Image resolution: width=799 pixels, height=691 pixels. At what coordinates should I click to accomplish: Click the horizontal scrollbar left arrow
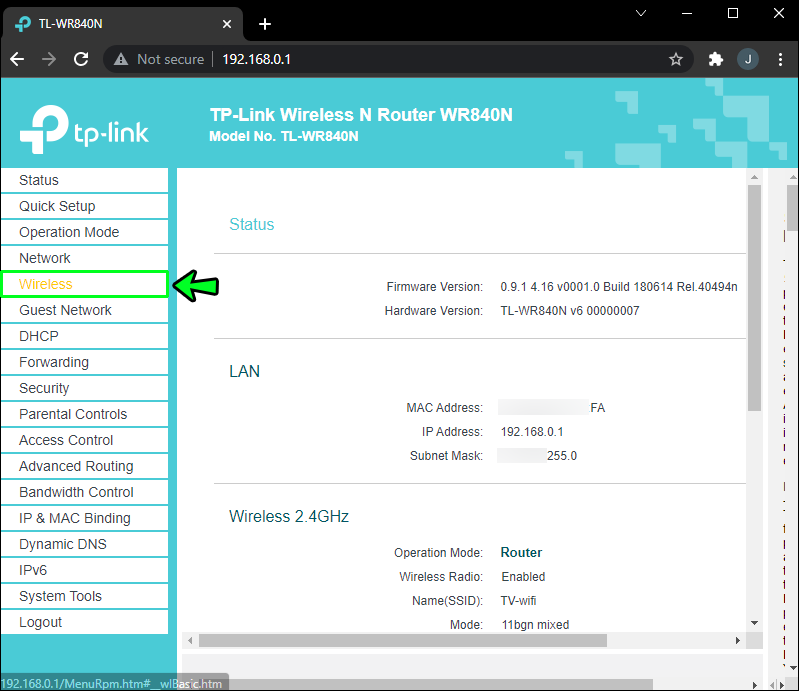(x=190, y=641)
